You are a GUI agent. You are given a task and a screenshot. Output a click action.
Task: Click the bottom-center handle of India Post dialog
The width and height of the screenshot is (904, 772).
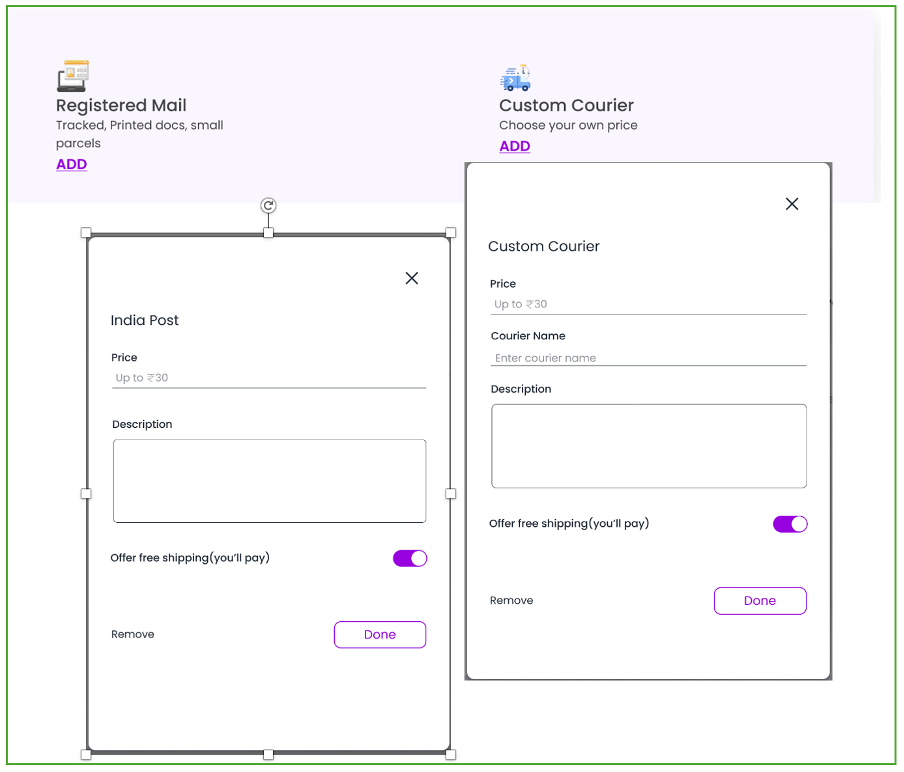tap(268, 755)
